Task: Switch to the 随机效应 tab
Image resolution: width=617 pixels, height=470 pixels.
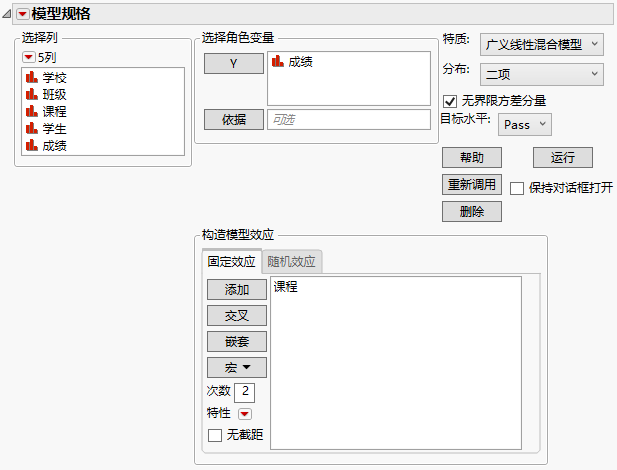Action: (292, 261)
